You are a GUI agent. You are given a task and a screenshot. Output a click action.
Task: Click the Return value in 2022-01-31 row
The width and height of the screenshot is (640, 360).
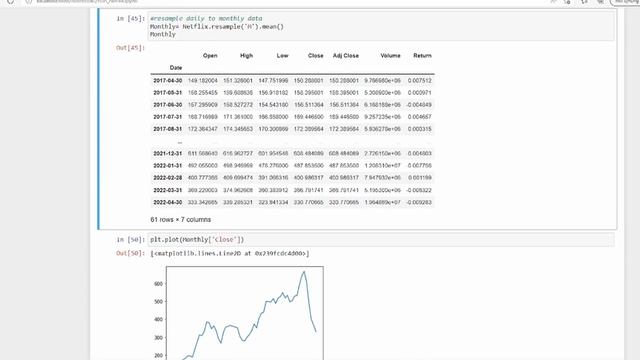tap(420, 166)
